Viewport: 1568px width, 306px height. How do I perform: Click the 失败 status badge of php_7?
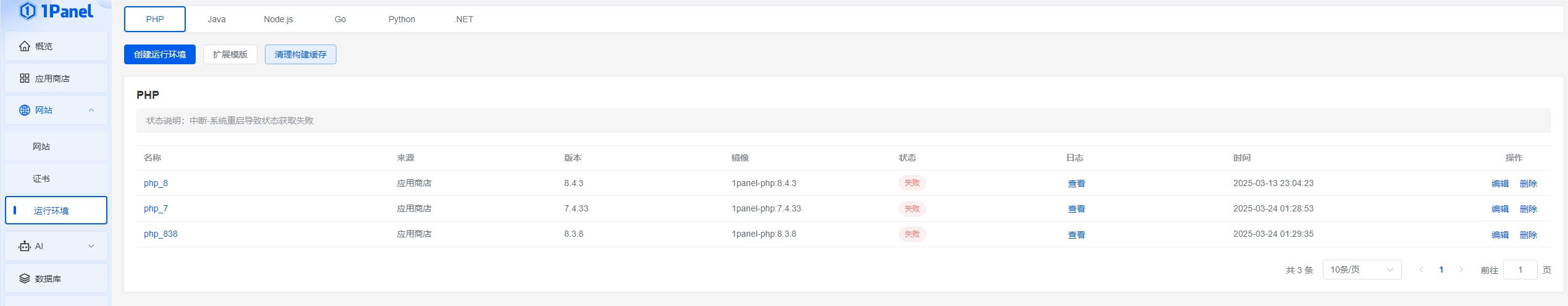912,208
